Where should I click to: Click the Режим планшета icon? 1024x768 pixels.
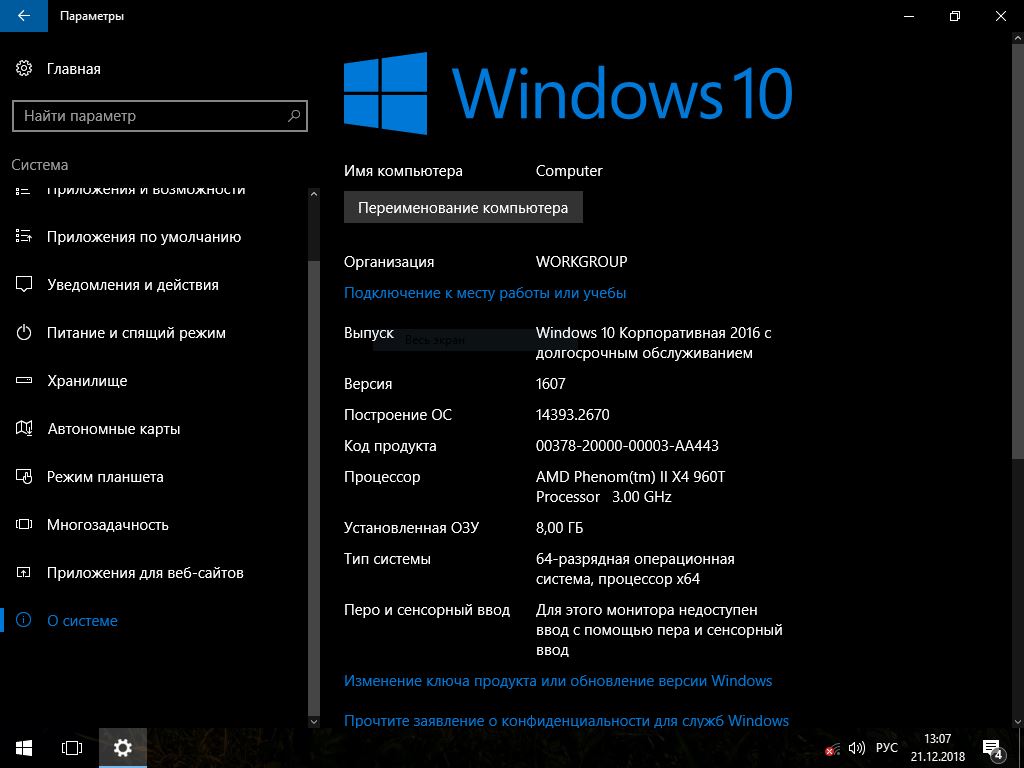[24, 476]
